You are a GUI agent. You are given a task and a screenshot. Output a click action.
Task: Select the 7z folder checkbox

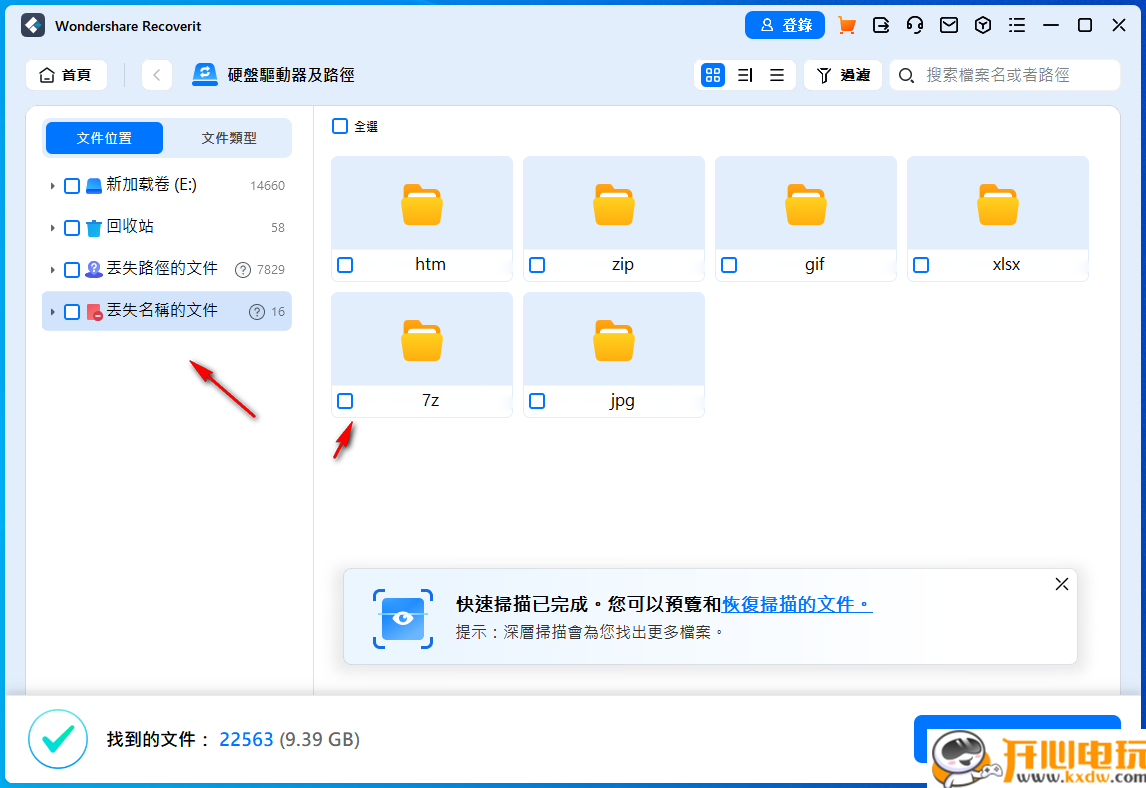[345, 400]
